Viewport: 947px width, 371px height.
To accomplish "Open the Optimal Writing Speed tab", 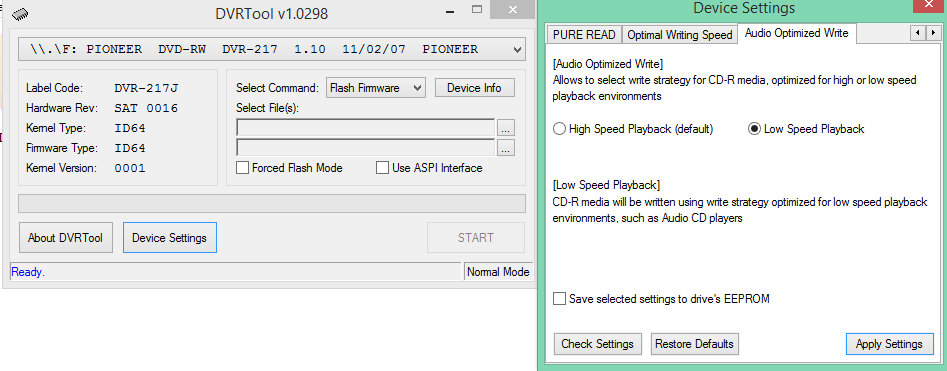I will click(679, 34).
